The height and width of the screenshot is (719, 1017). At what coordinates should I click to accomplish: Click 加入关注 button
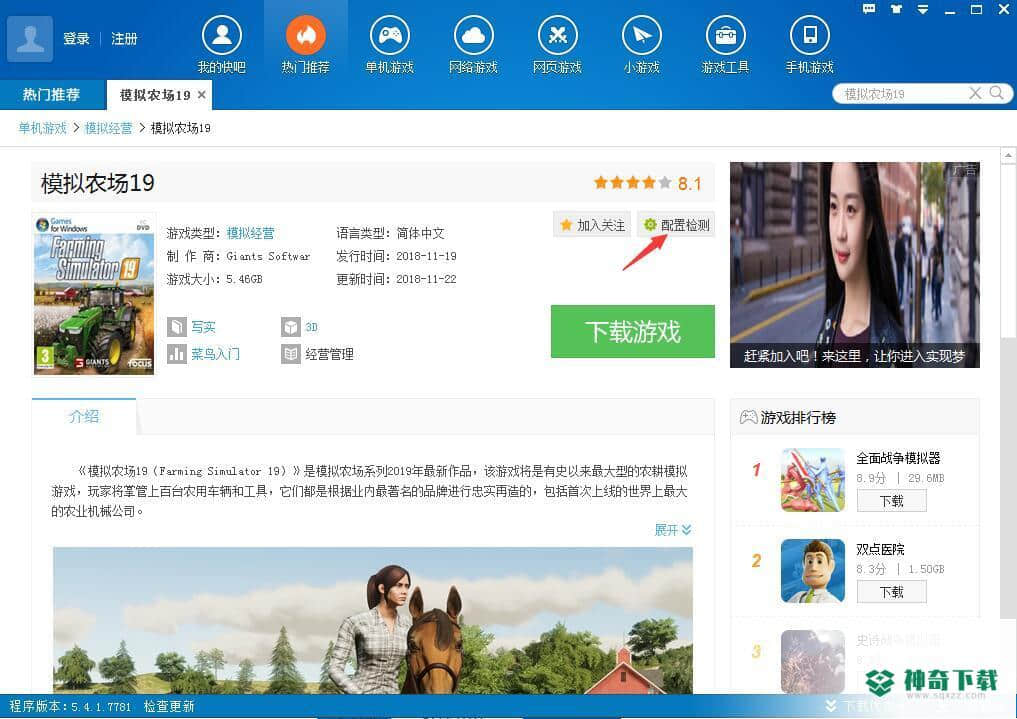592,225
